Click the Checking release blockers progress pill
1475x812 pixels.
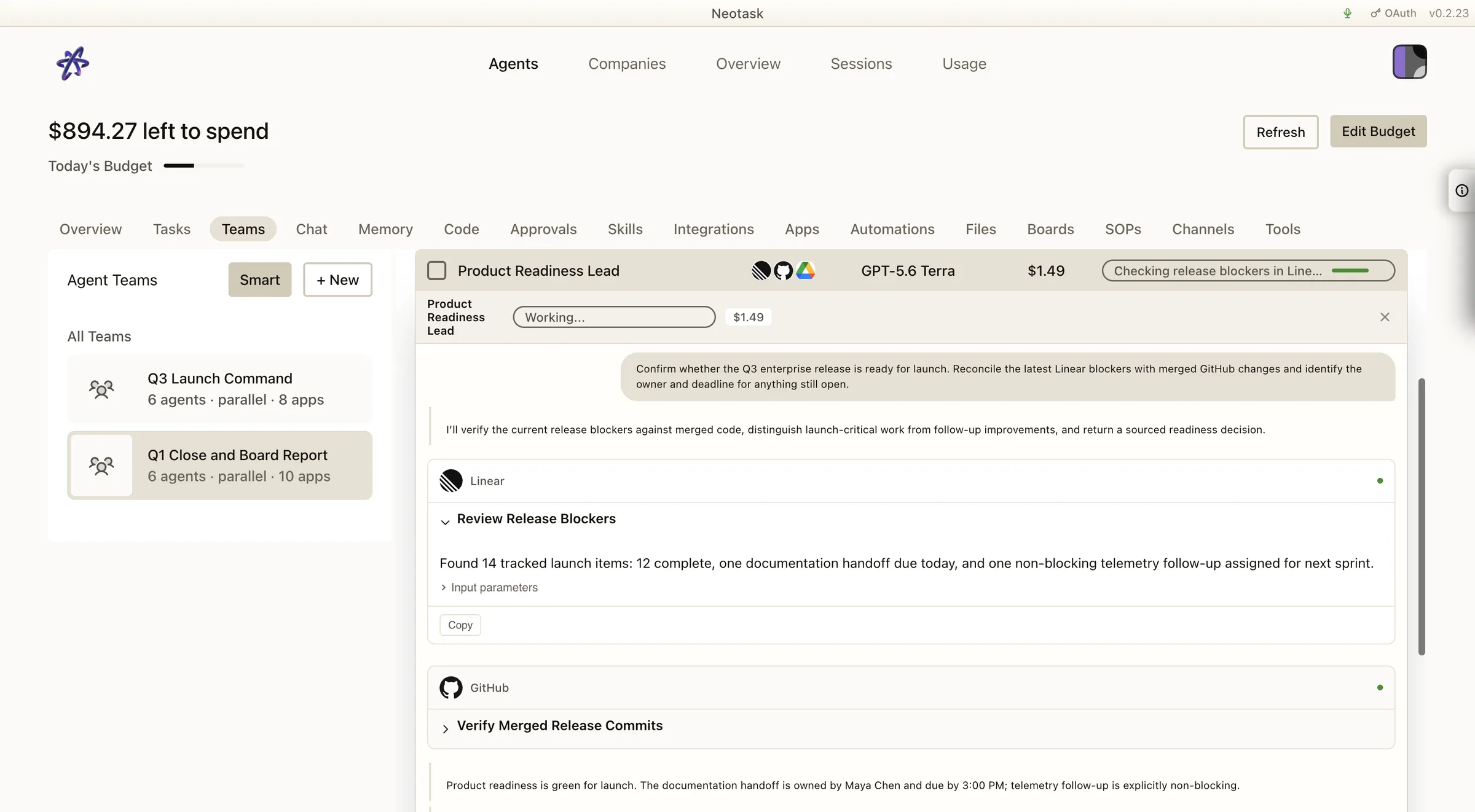tap(1248, 270)
